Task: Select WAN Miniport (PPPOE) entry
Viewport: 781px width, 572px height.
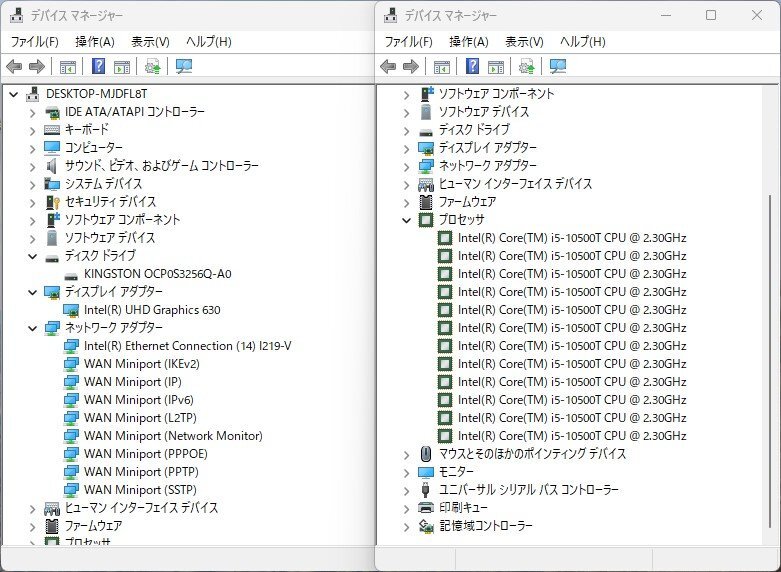Action: tap(145, 453)
